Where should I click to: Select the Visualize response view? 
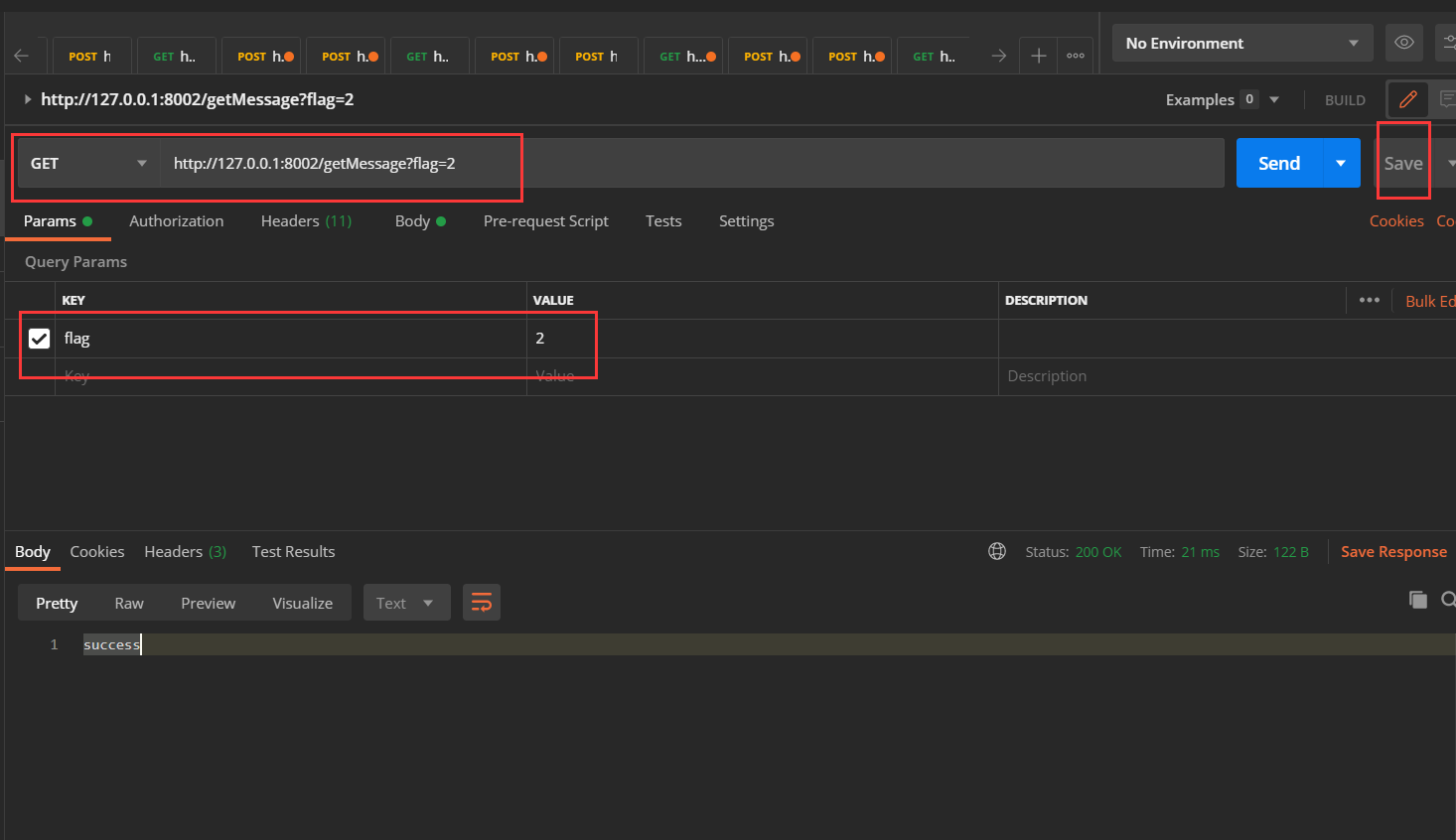[x=302, y=603]
